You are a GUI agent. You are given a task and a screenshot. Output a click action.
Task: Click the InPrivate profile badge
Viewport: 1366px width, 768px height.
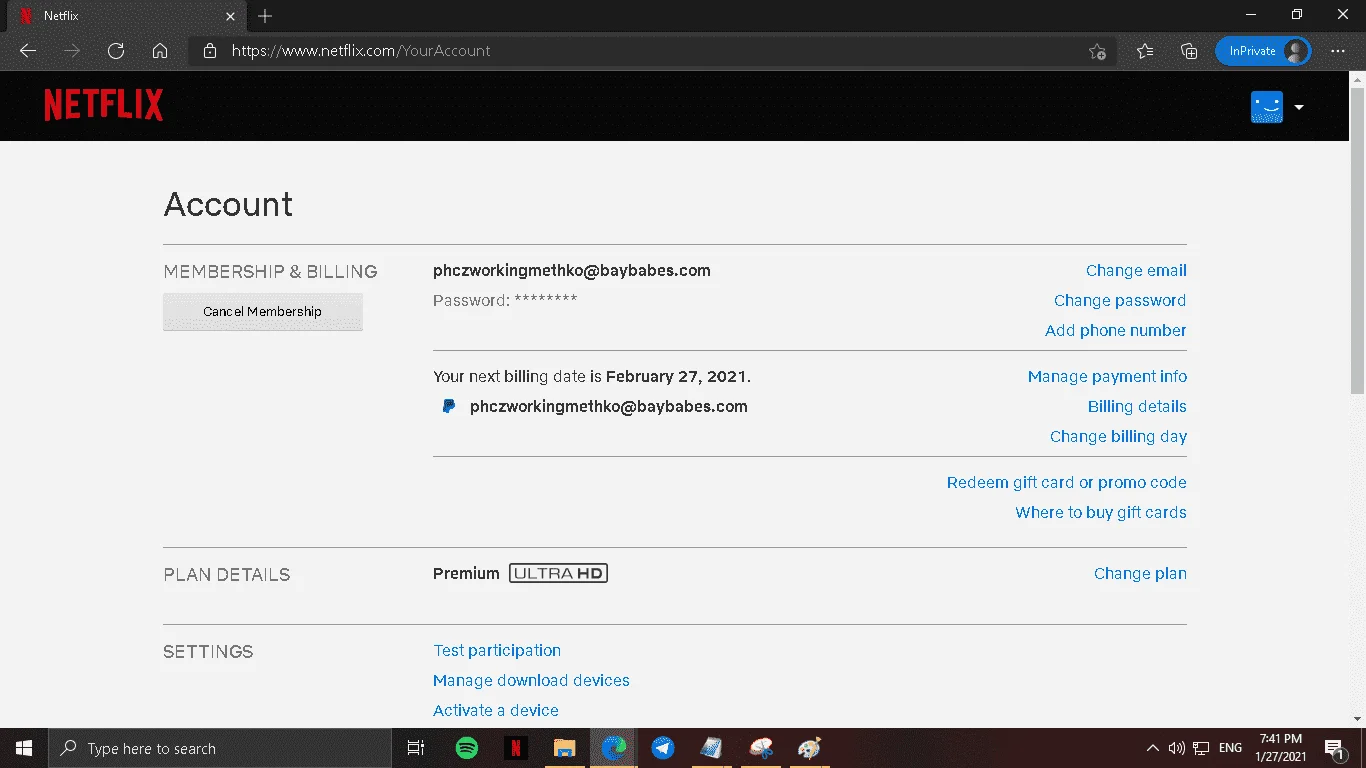(1263, 51)
